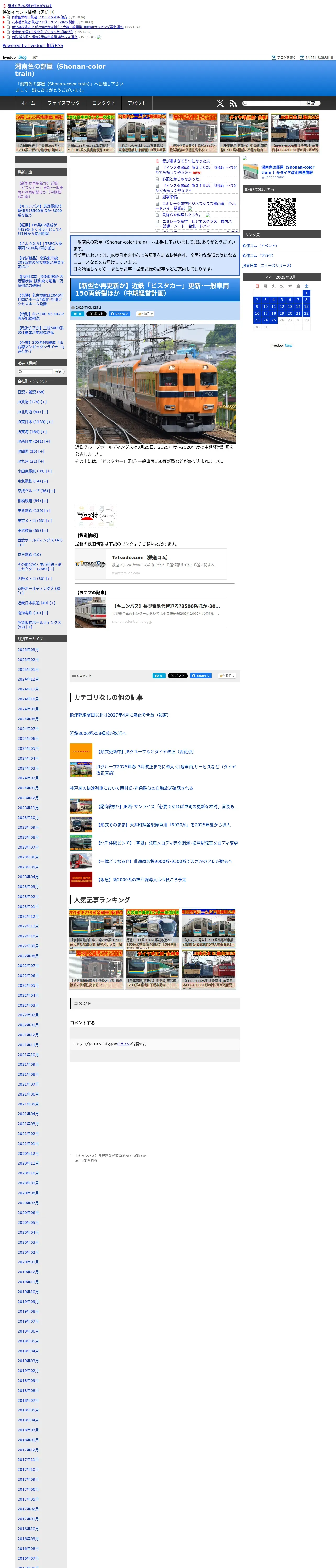Open the orange Vista Car train photo
Screen dimensions: 336x1568
pyautogui.click(x=156, y=383)
